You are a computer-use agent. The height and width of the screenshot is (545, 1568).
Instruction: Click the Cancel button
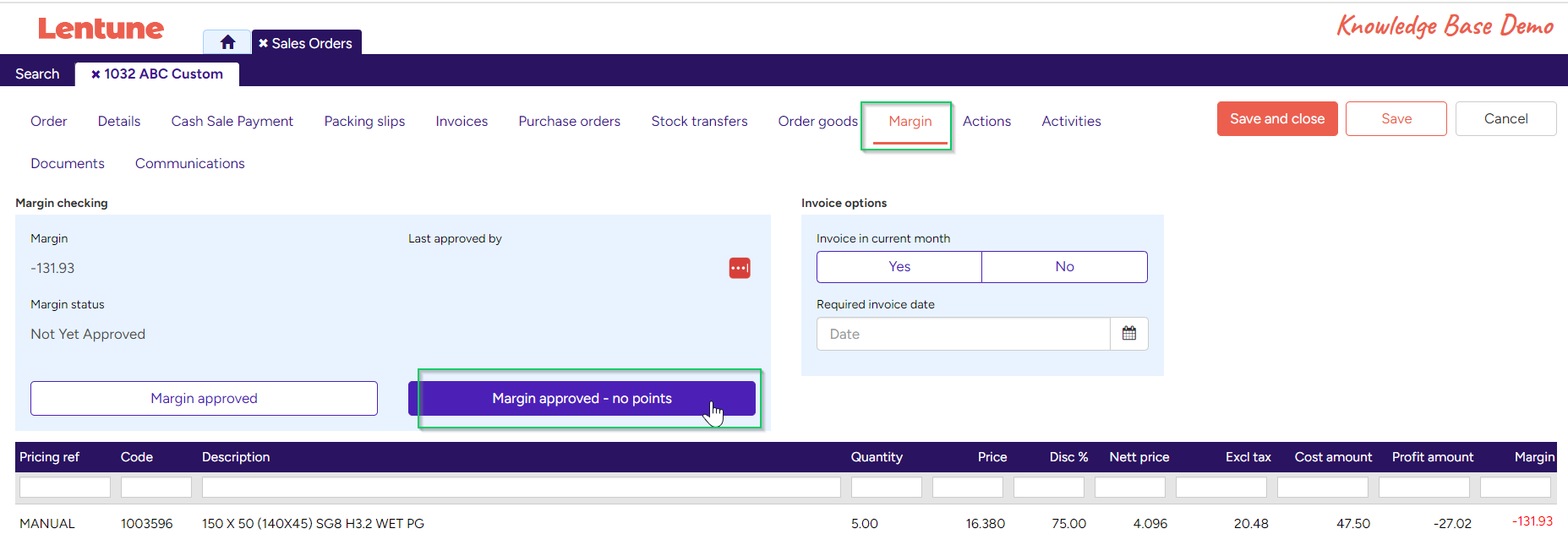tap(1505, 119)
